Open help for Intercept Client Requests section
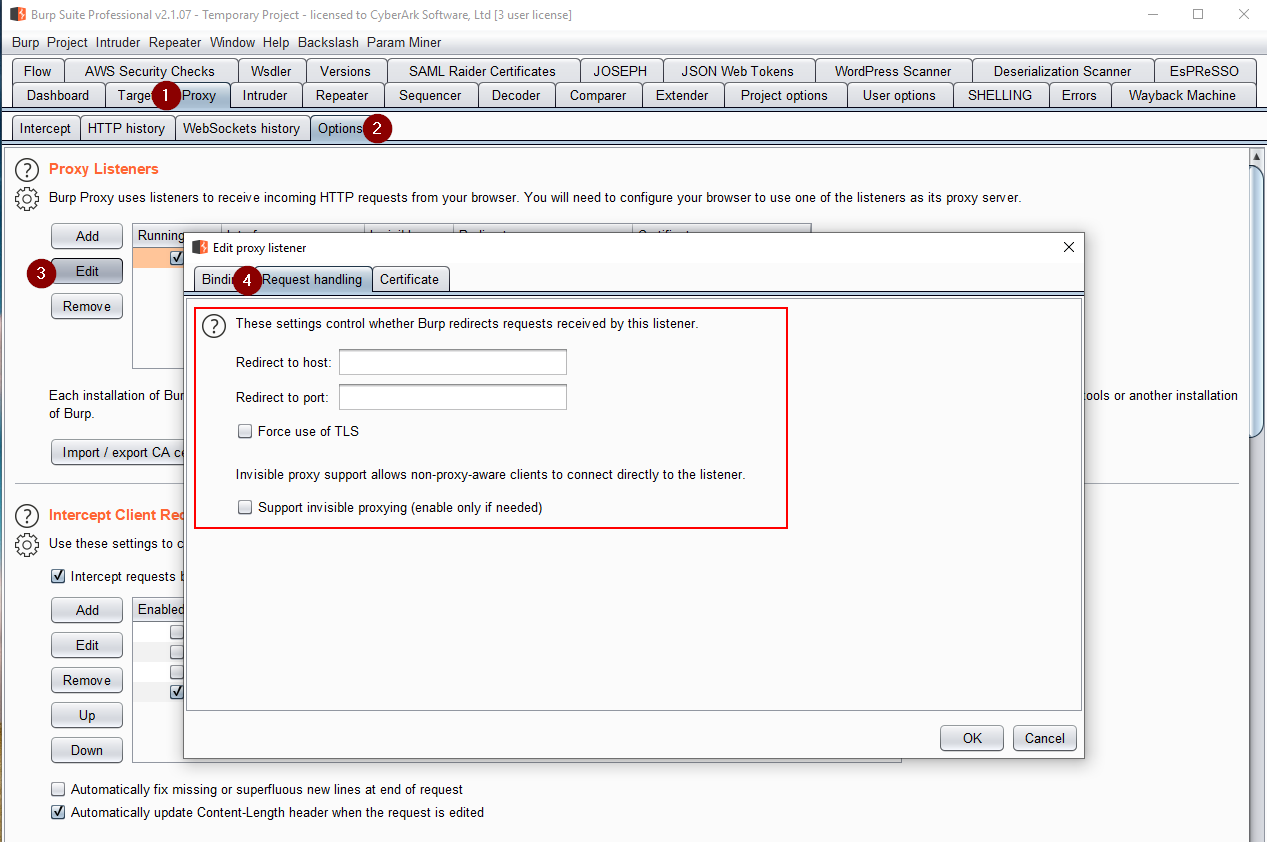1267x842 pixels. (x=27, y=516)
